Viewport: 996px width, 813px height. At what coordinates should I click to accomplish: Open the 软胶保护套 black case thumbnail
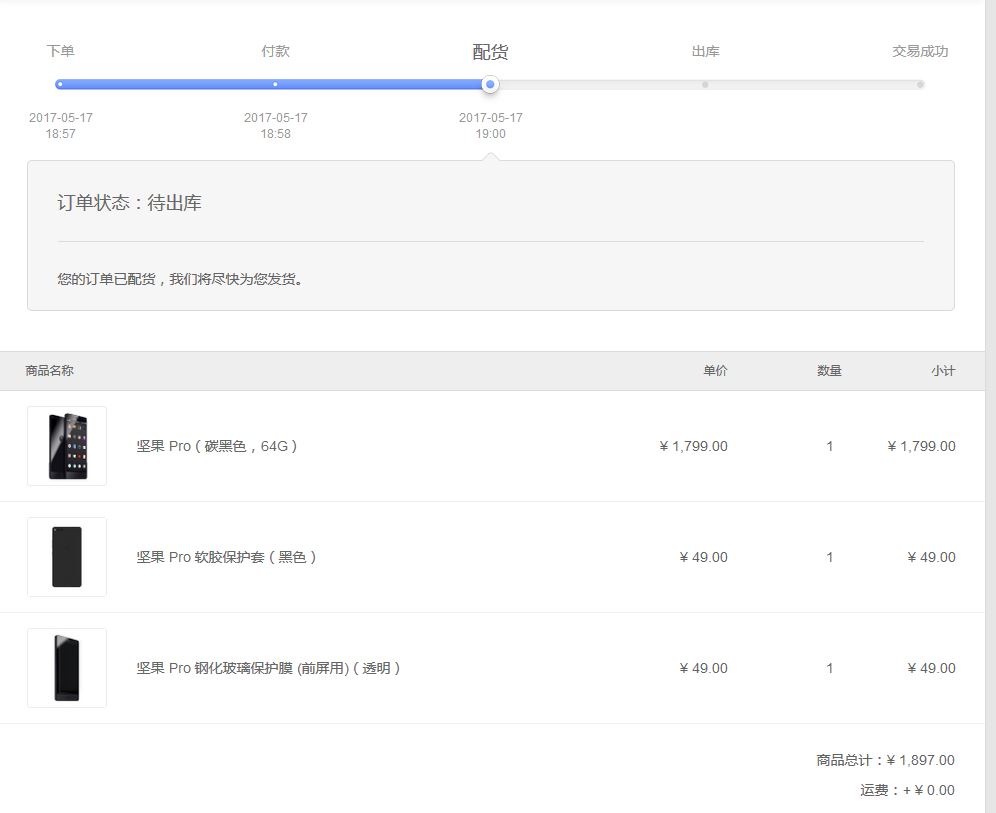coord(67,557)
